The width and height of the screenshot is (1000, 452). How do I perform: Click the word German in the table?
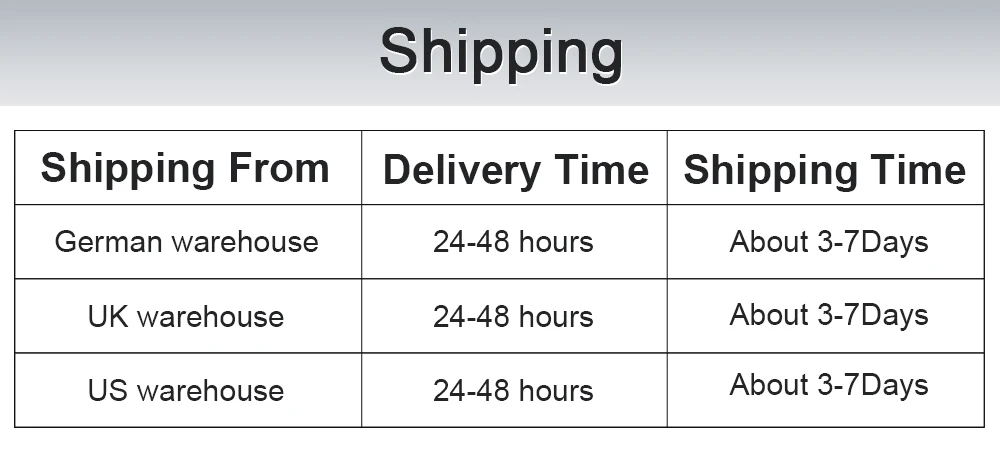[108, 242]
